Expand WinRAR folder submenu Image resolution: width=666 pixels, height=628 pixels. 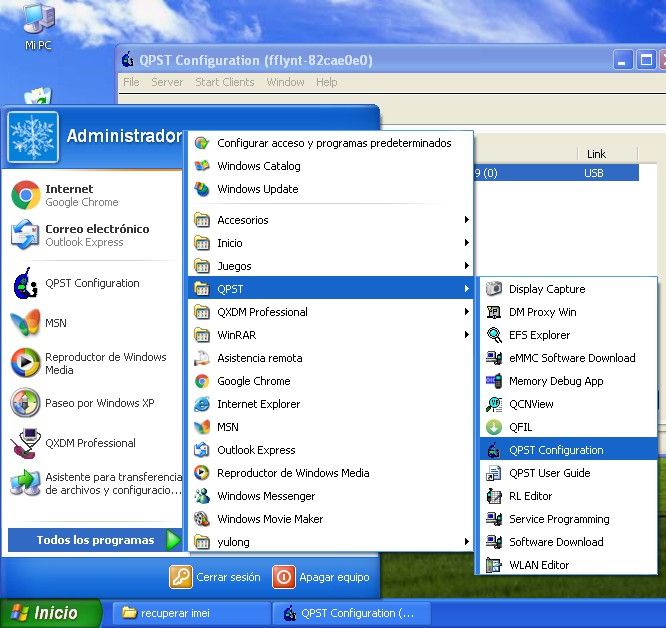pos(330,335)
